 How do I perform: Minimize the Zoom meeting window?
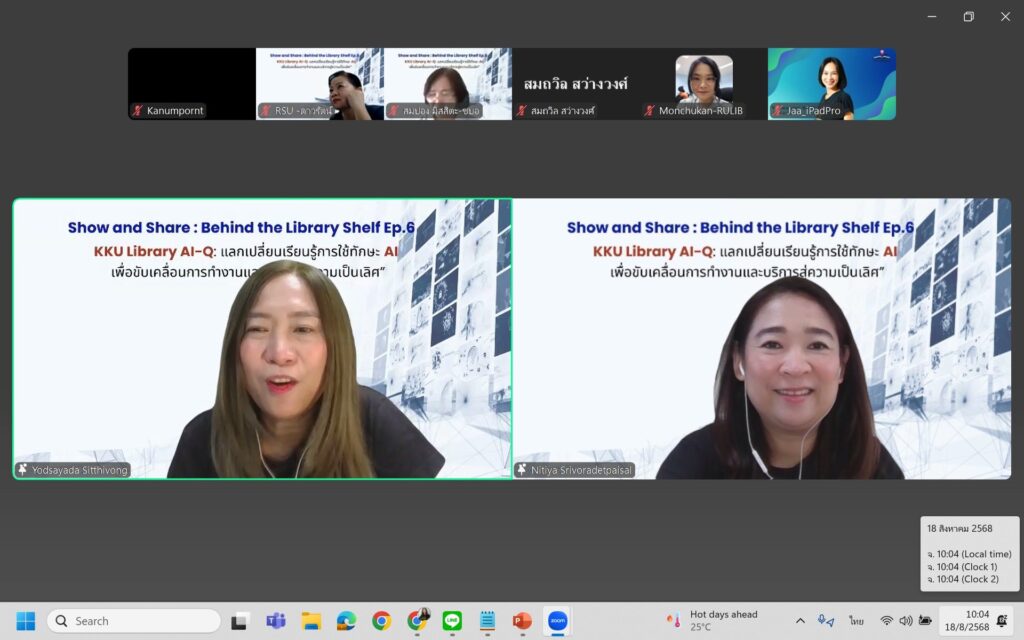pyautogui.click(x=932, y=16)
